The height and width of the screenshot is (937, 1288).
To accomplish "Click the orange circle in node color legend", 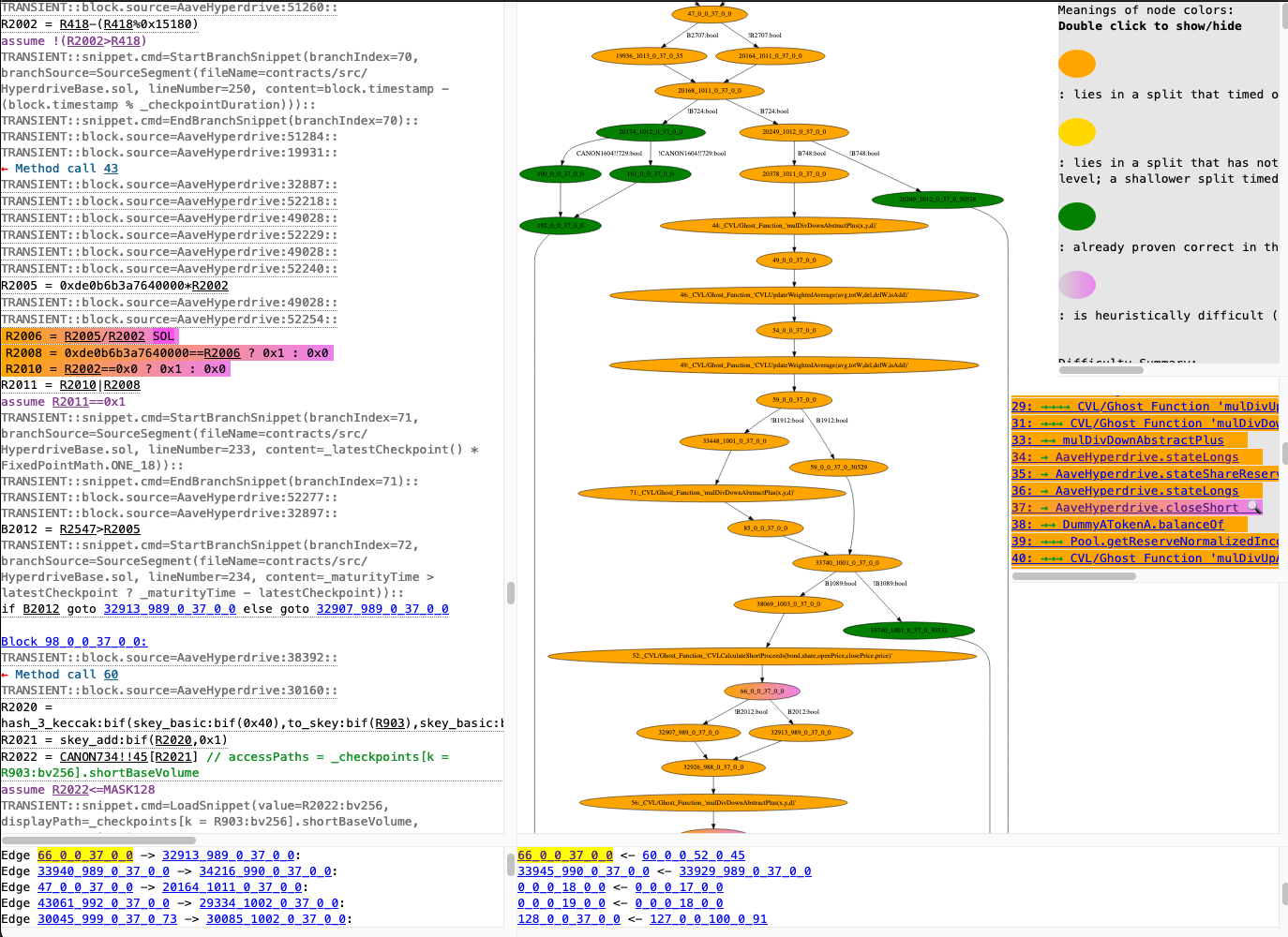I will tap(1076, 64).
